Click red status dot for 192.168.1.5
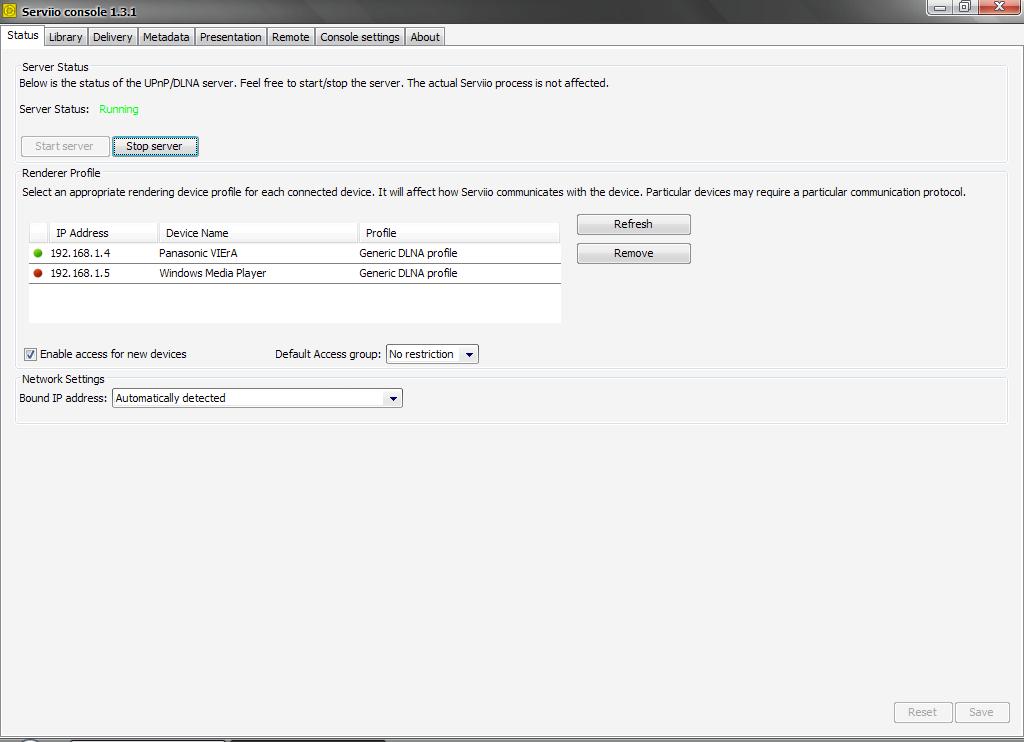 [38, 273]
